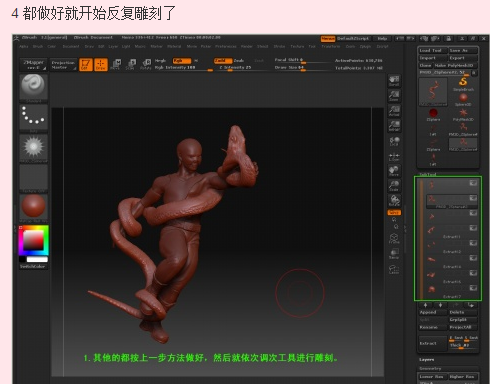Image resolution: width=490 pixels, height=384 pixels.
Task: Toggle the Rgb color mode button
Action: click(182, 61)
